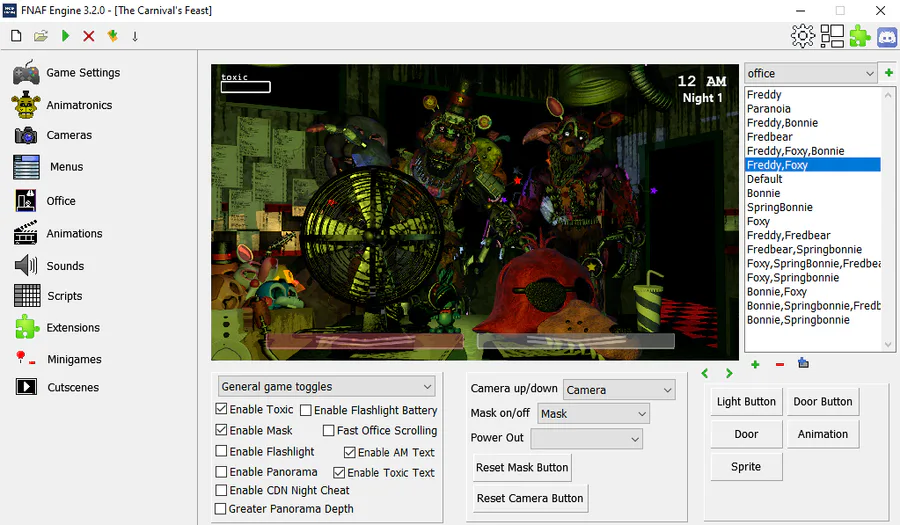The width and height of the screenshot is (900, 525).
Task: Check Fast Office Scrolling checkbox
Action: [328, 430]
